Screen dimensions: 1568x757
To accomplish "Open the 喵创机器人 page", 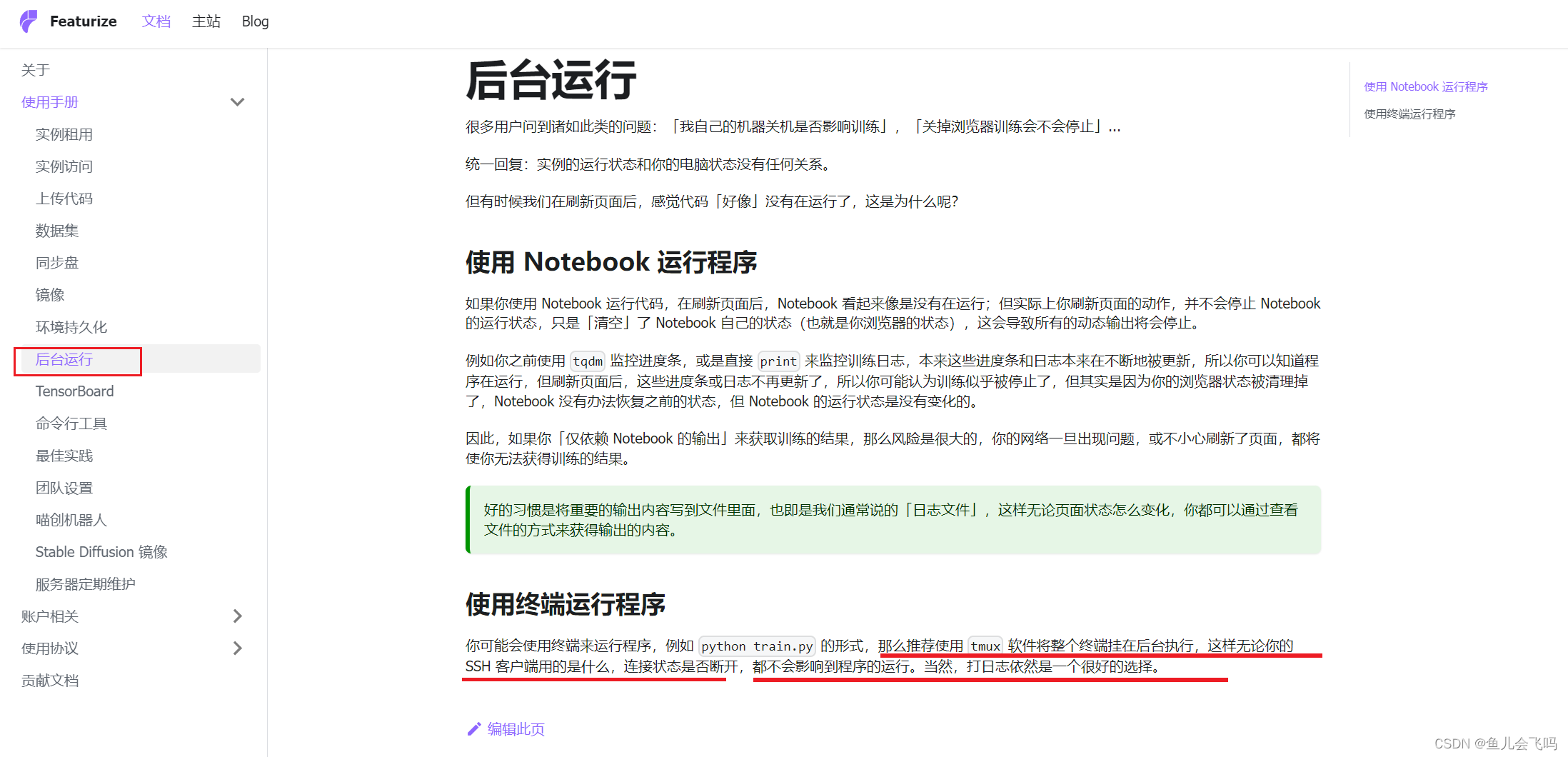I will (71, 519).
